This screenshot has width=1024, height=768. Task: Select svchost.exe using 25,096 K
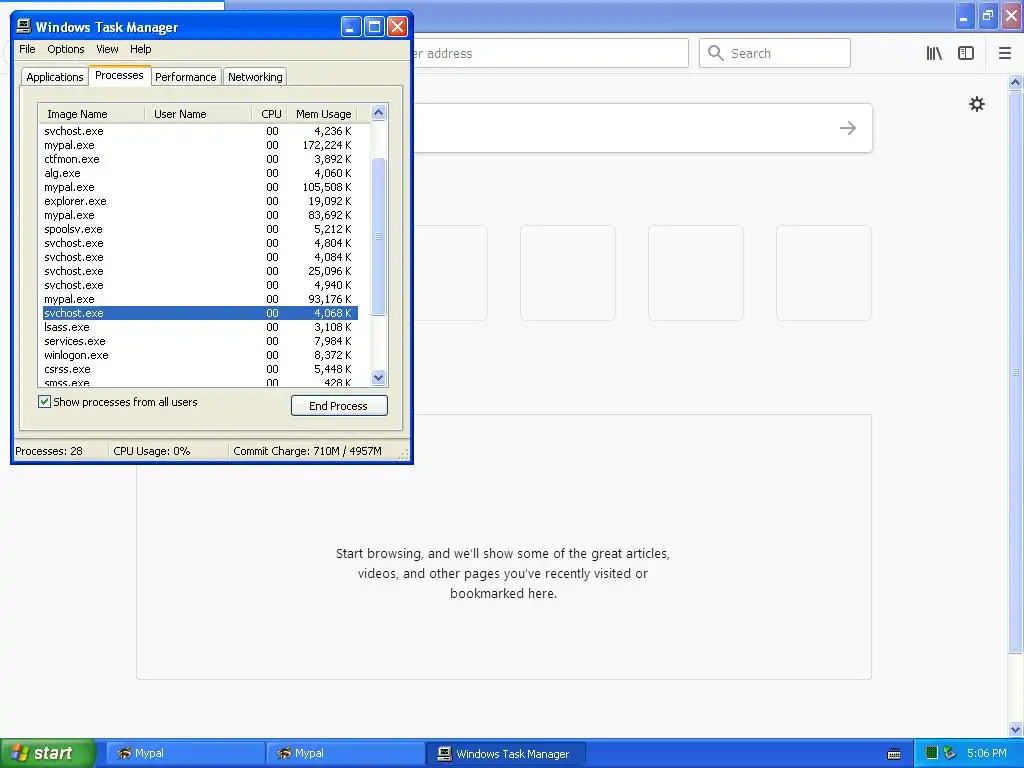pyautogui.click(x=200, y=271)
